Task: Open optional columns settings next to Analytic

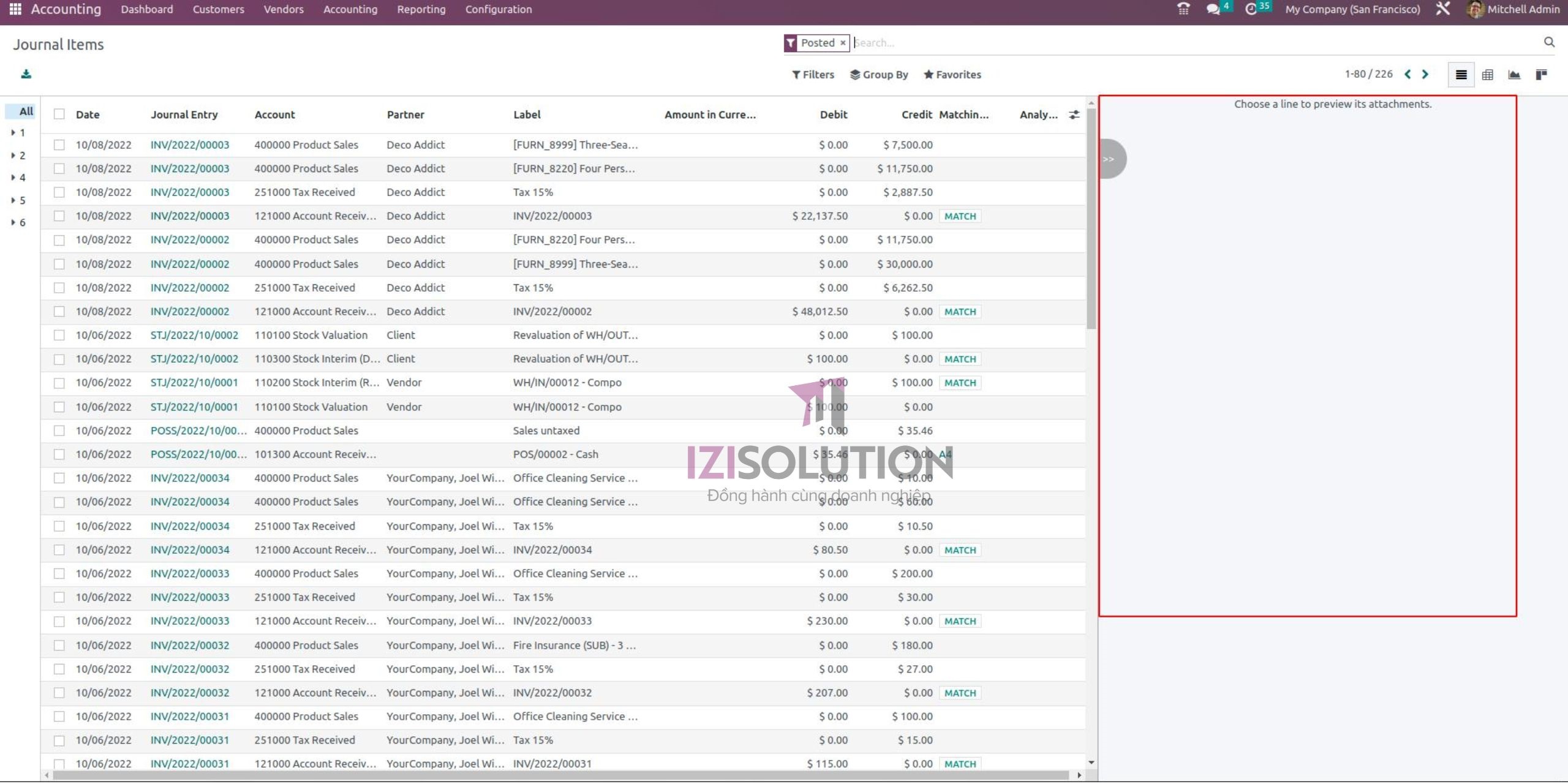Action: tap(1074, 115)
